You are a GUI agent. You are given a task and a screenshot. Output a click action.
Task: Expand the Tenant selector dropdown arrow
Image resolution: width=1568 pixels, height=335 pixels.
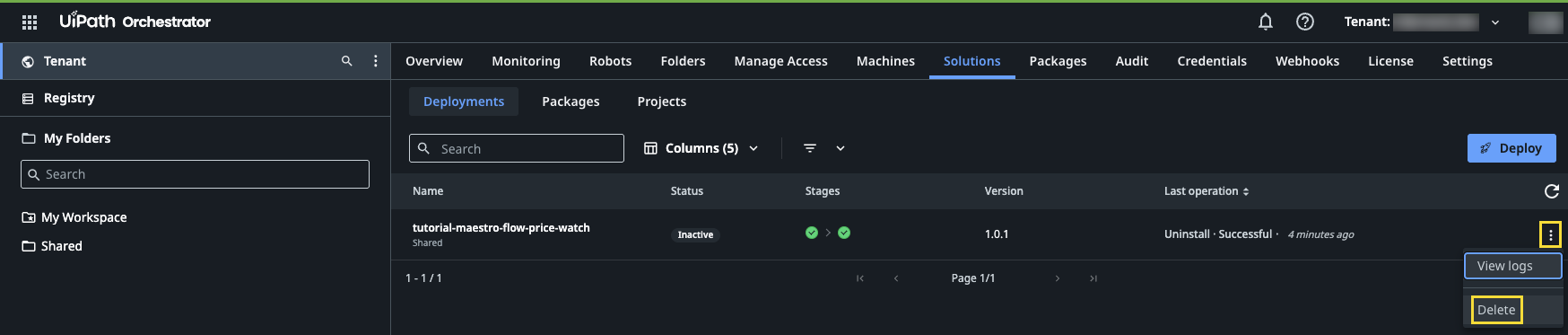[x=1495, y=22]
